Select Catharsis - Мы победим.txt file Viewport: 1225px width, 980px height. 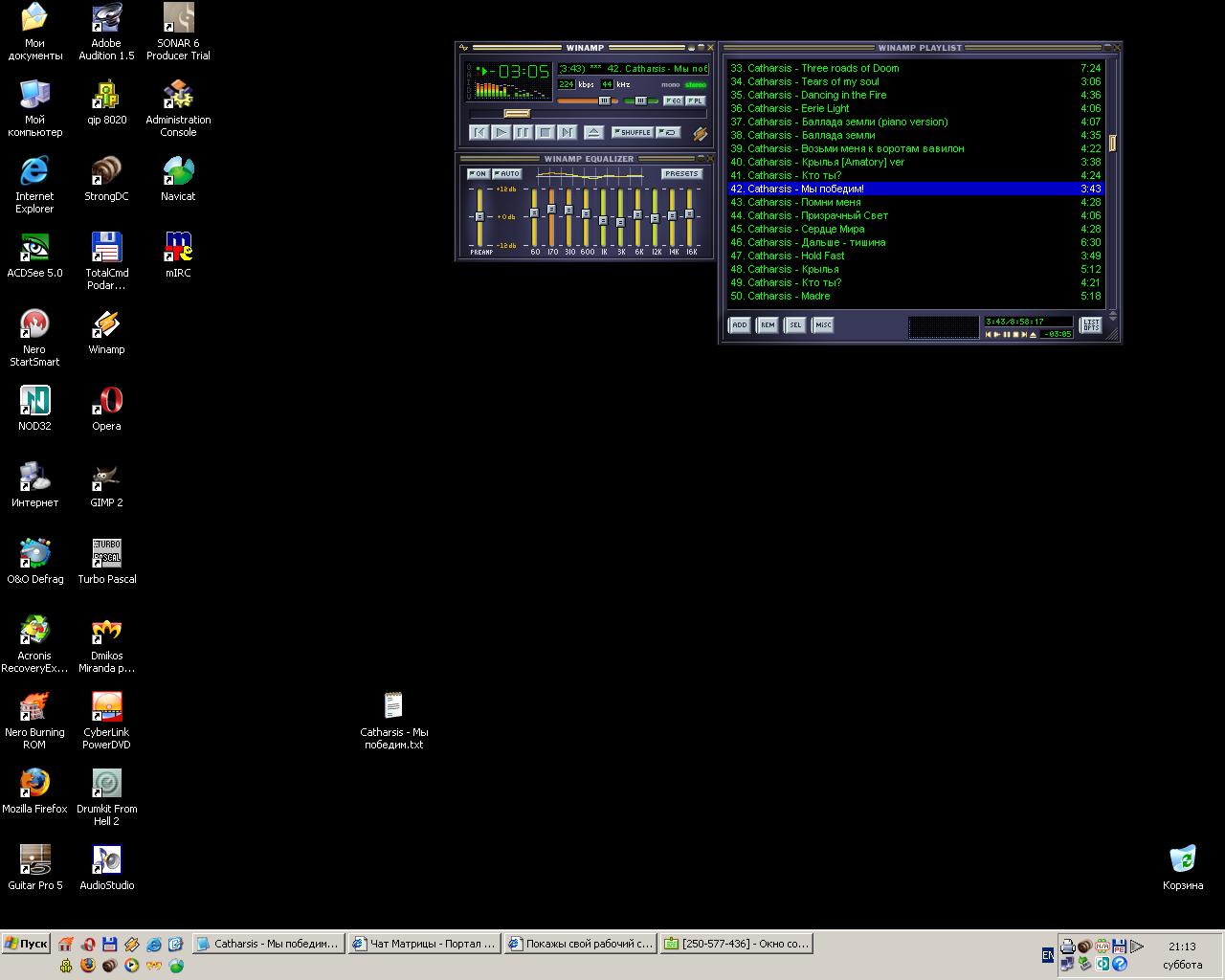tap(393, 721)
